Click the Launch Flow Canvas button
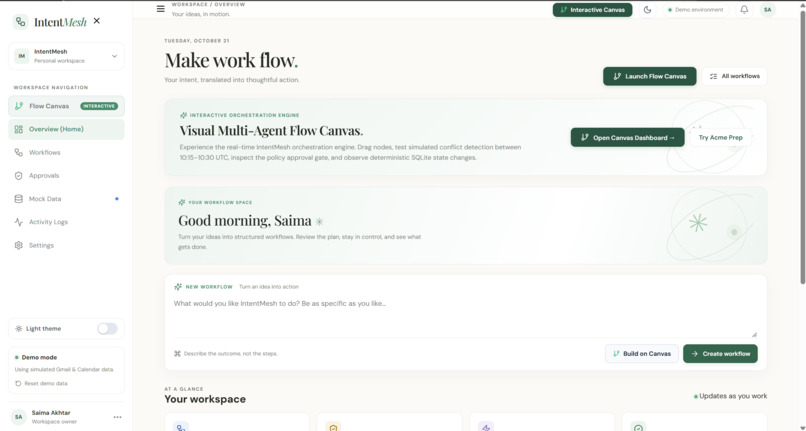The height and width of the screenshot is (431, 806). click(x=650, y=76)
